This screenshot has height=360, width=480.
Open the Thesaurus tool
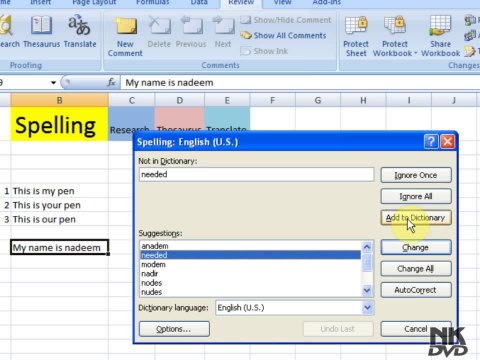[42, 32]
